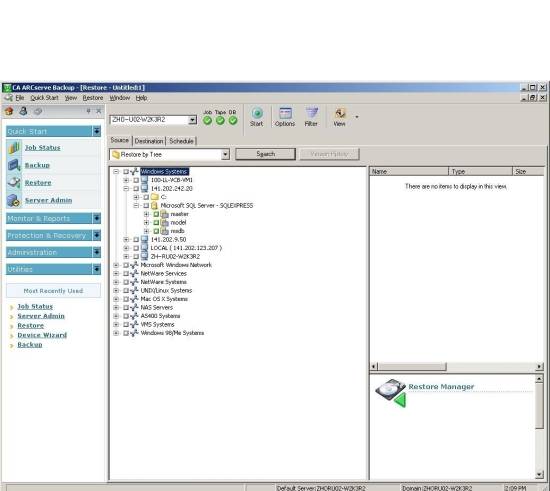Click the Version History button

click(329, 154)
